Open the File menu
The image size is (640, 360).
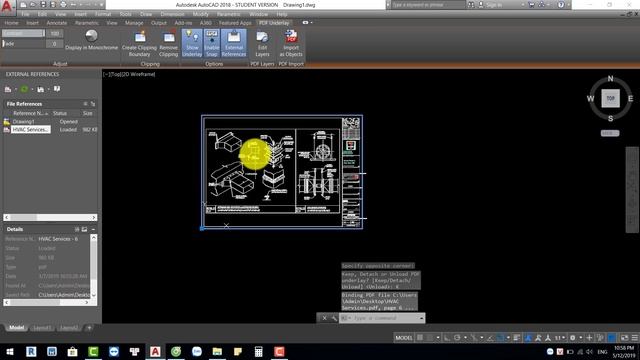(25, 14)
